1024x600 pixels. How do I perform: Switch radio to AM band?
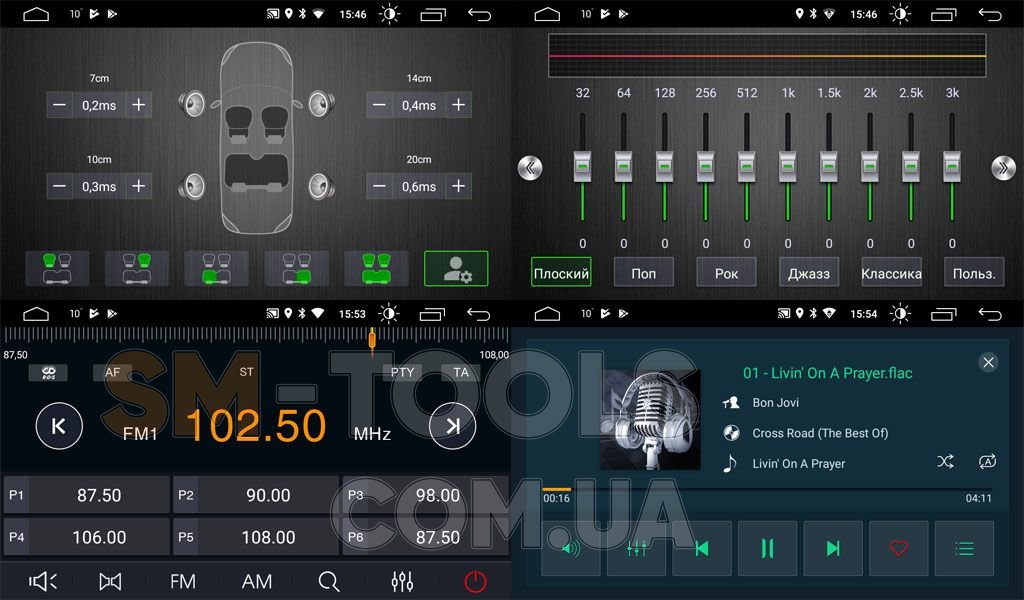point(257,581)
